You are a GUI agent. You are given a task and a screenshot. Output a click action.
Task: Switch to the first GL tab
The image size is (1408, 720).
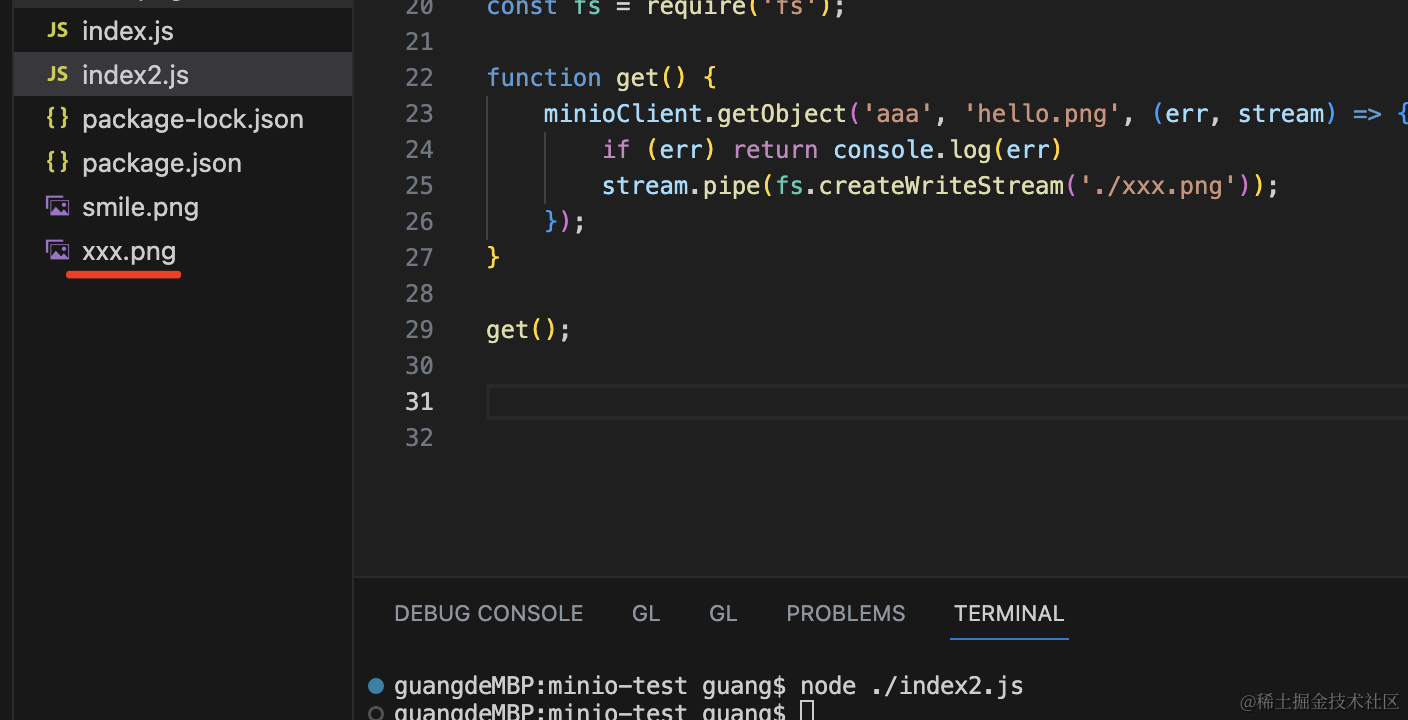646,614
